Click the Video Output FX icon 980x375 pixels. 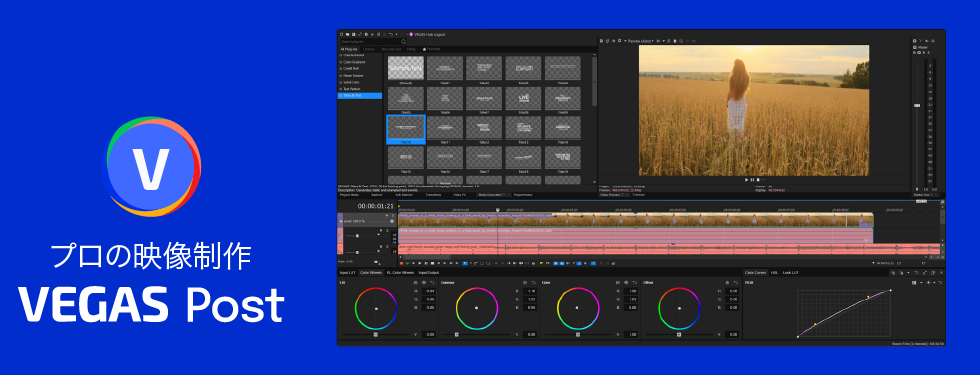[614, 41]
